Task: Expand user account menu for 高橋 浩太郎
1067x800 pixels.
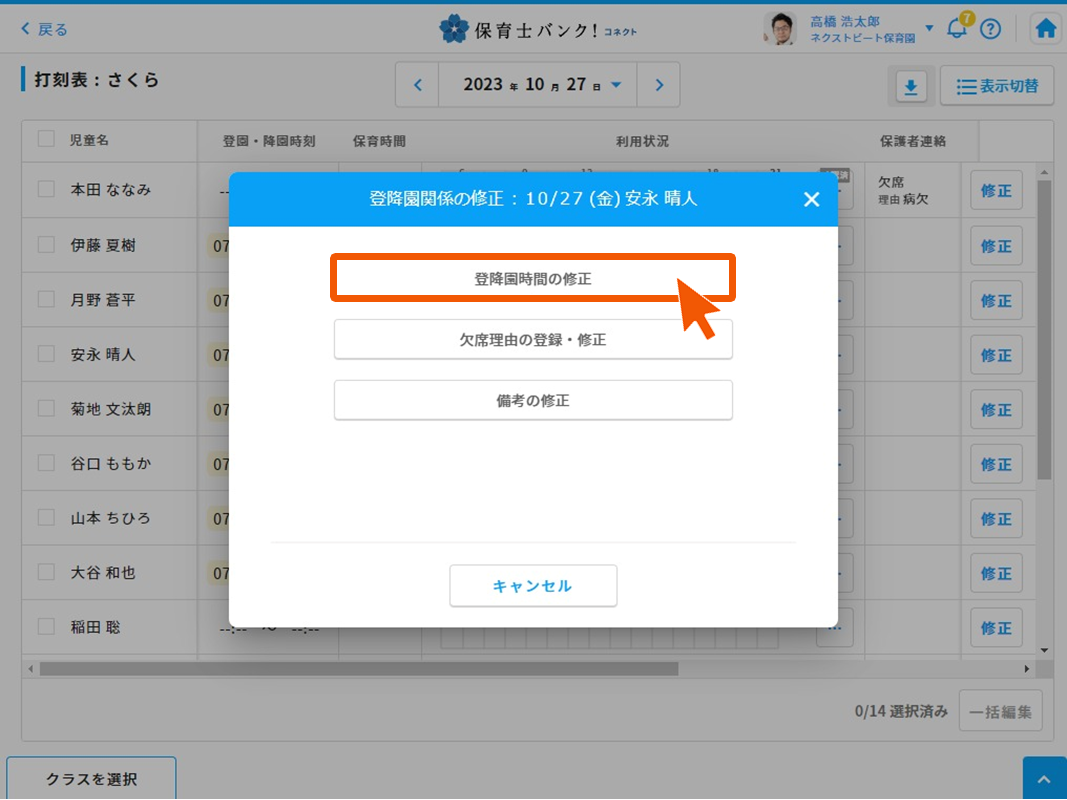Action: click(930, 28)
